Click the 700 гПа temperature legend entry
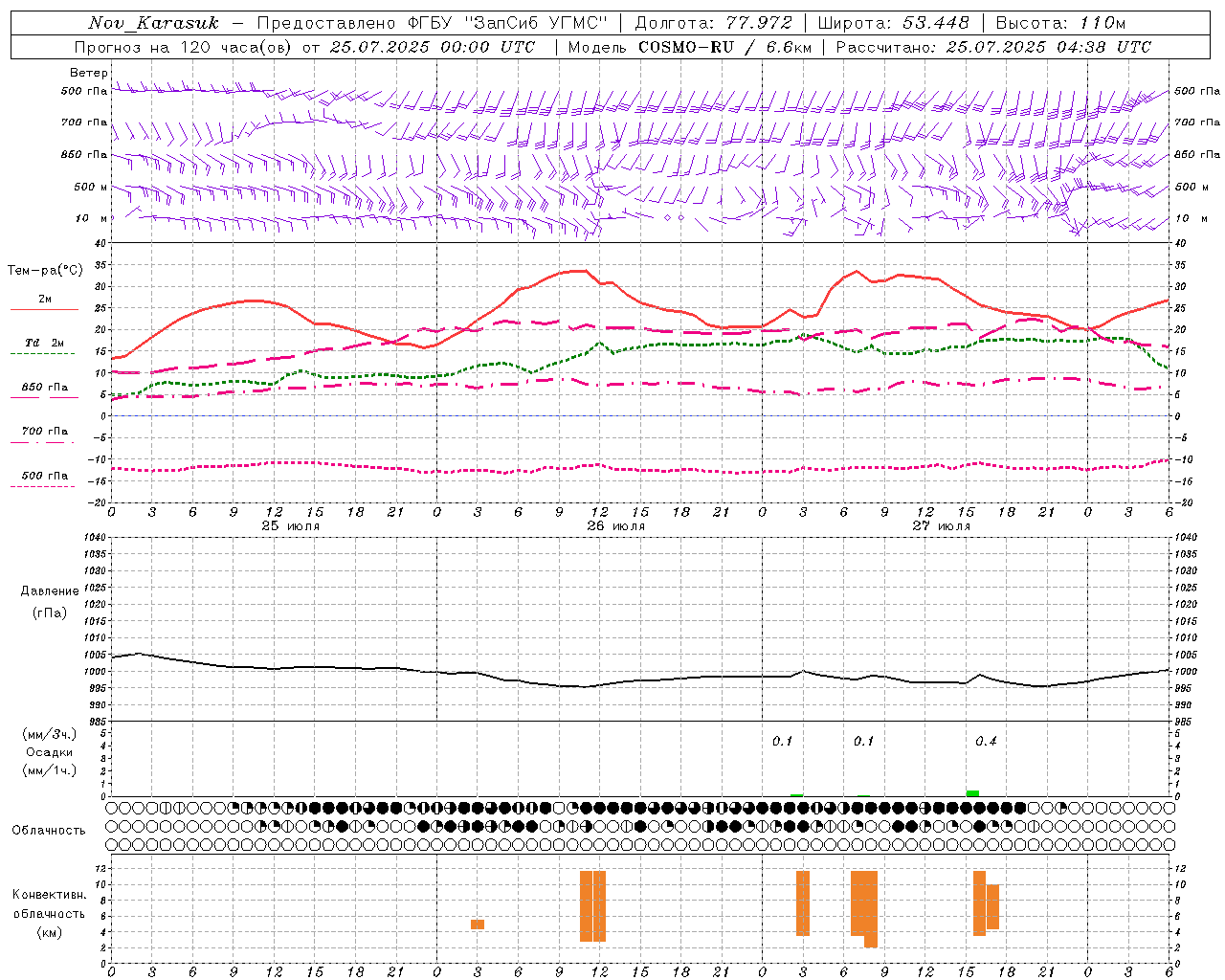1225x980 pixels. click(45, 431)
